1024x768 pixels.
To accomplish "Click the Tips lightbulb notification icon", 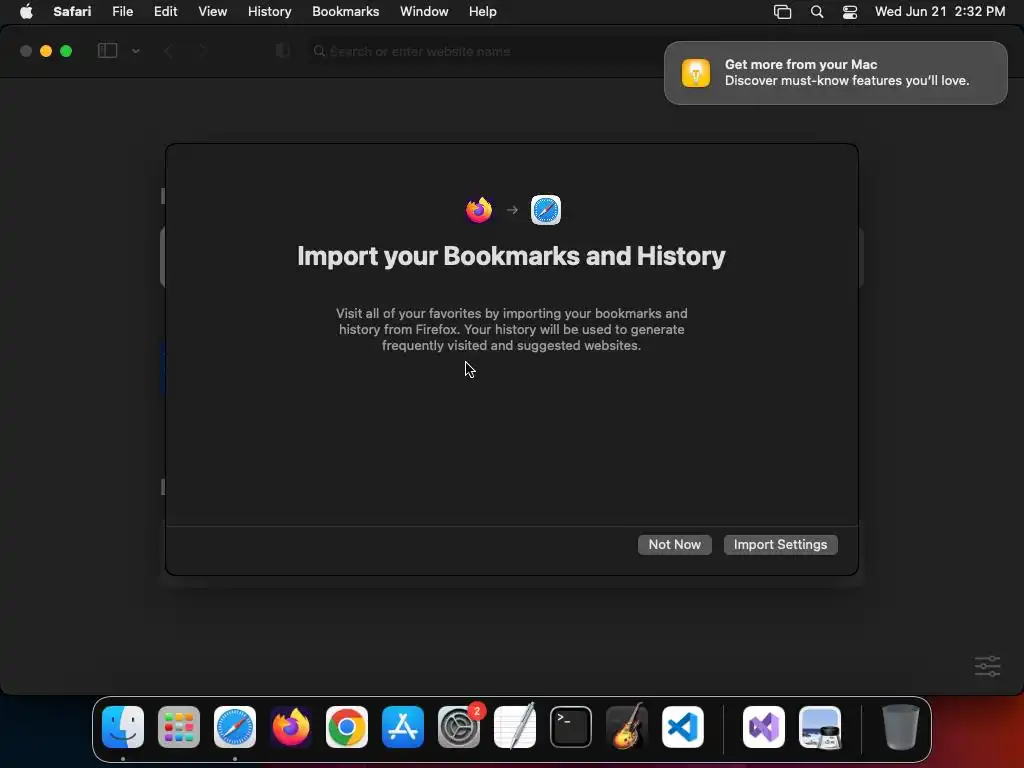I will pos(696,73).
